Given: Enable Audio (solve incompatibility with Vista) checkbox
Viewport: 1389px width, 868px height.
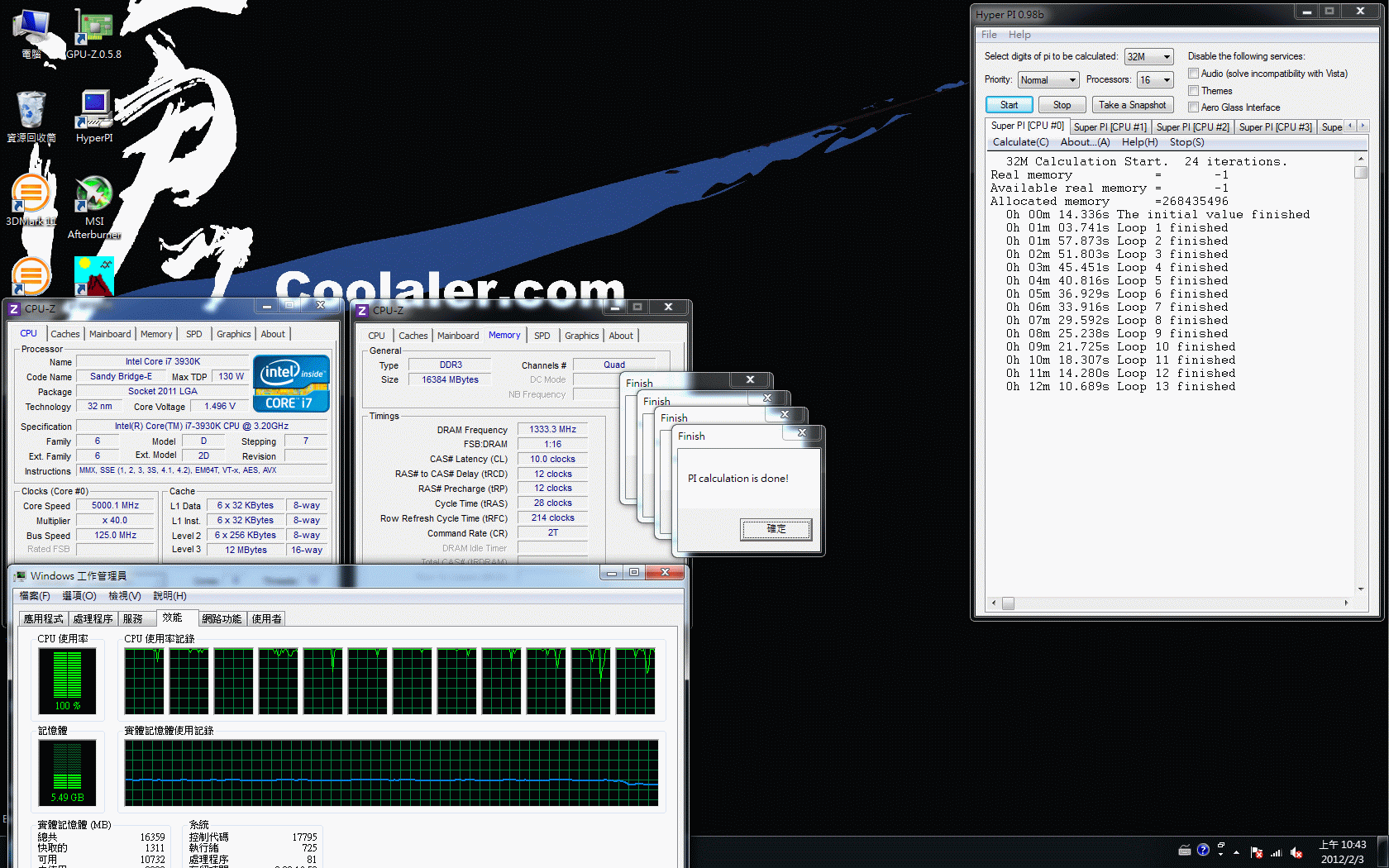Looking at the screenshot, I should click(1193, 74).
